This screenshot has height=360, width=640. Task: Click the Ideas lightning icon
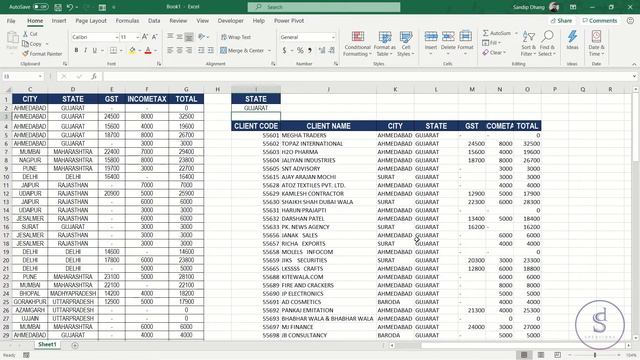click(572, 37)
